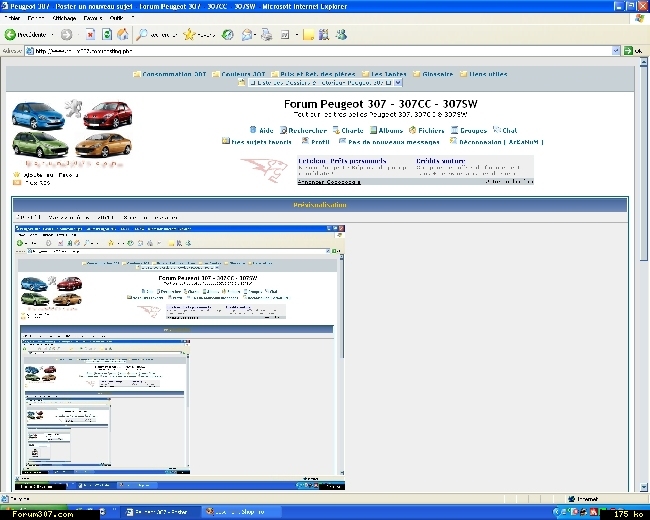Open the Edit icon dropdown arrow

pos(297,35)
